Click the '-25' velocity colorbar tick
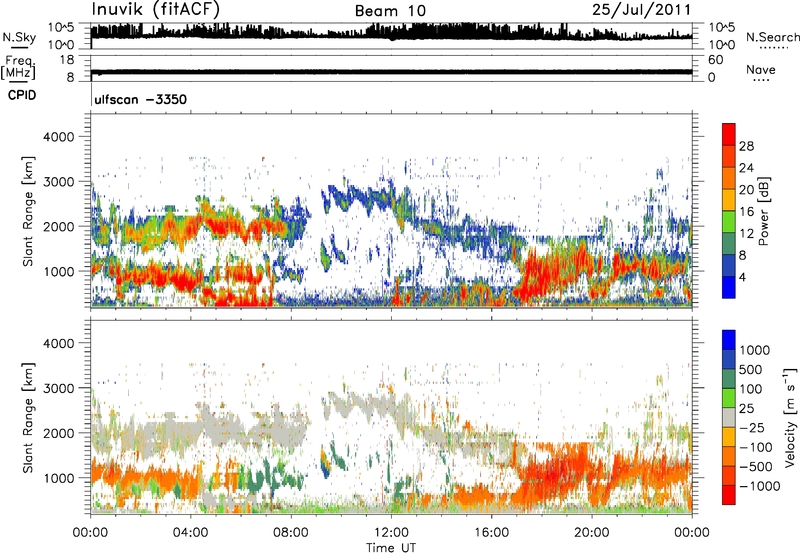 pyautogui.click(x=752, y=427)
